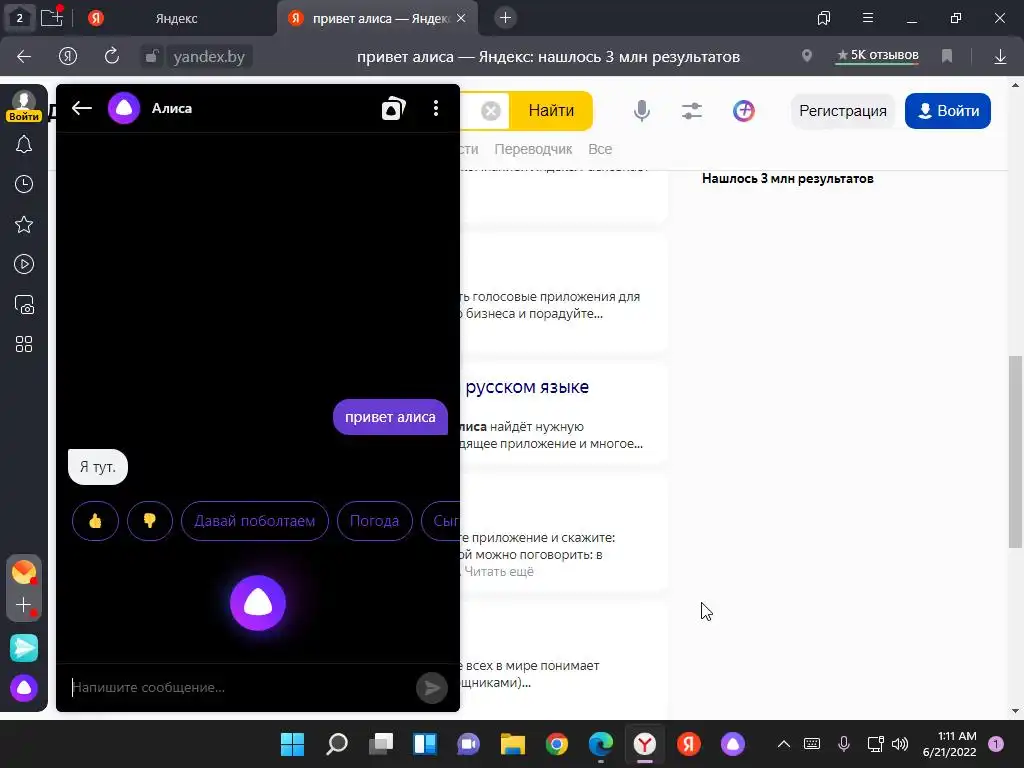Open services grid in sidebar
The image size is (1024, 768).
pyautogui.click(x=24, y=344)
